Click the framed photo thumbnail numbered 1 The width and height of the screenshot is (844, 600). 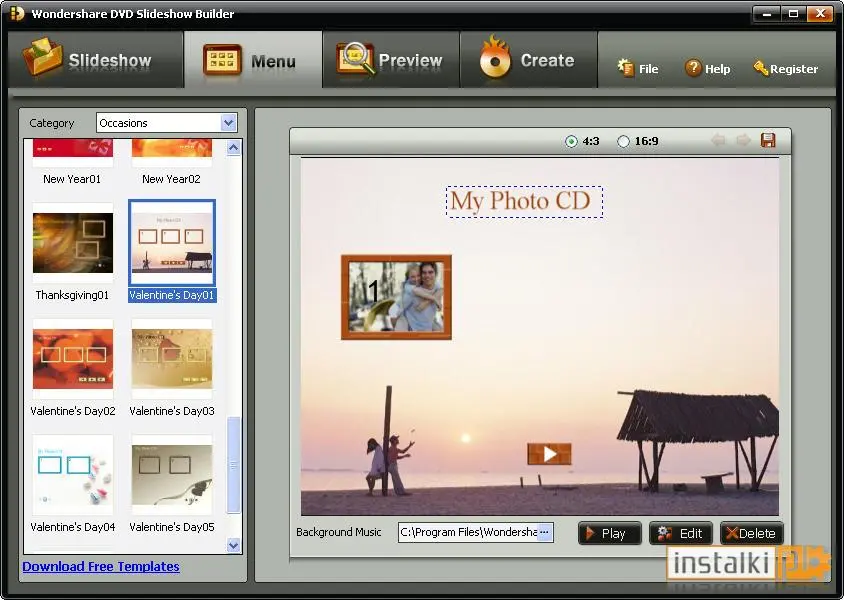(x=396, y=297)
